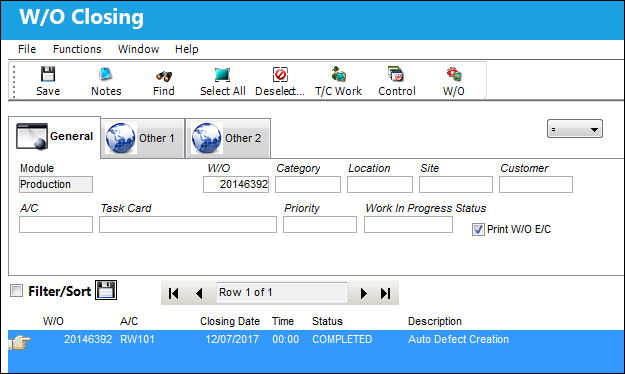Screen dimensions: 625x374
Task: Click the Work In Progress Status field
Action: point(408,224)
